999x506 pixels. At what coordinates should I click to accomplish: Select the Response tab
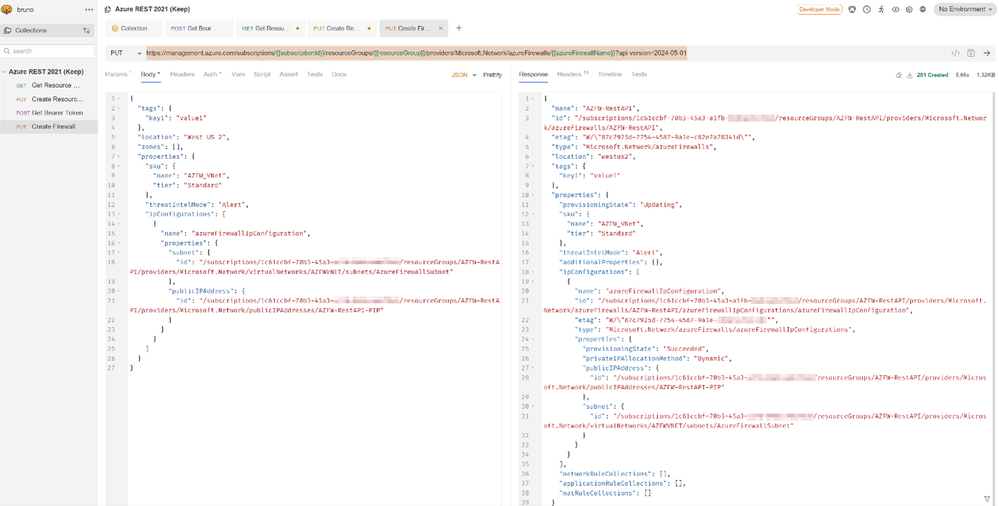[533, 75]
